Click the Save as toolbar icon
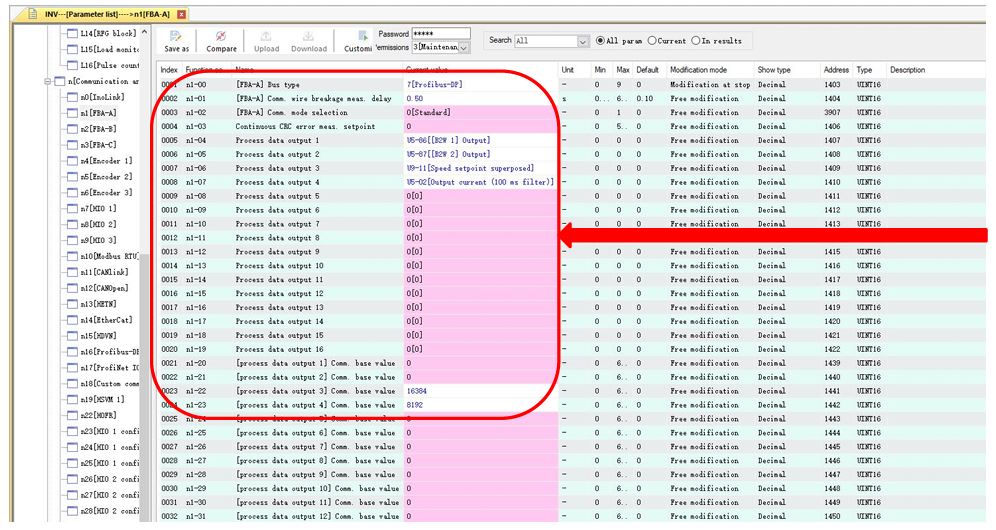996x530 pixels. [176, 35]
